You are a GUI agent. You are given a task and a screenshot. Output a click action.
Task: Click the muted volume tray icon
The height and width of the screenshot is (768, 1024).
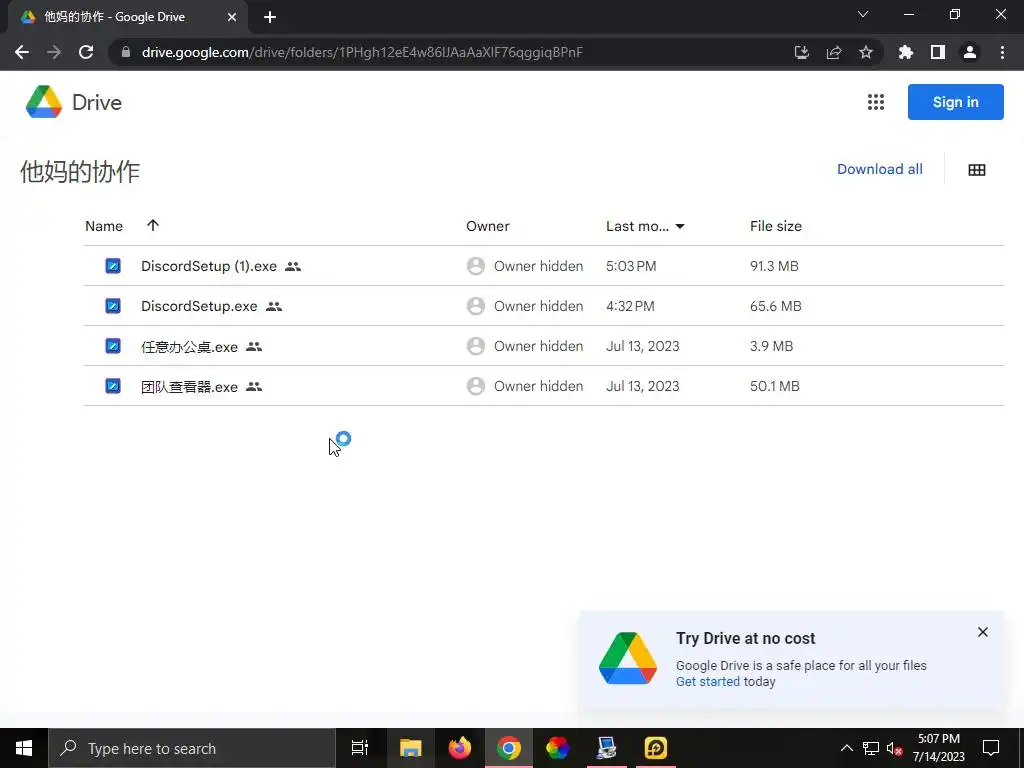[x=894, y=748]
